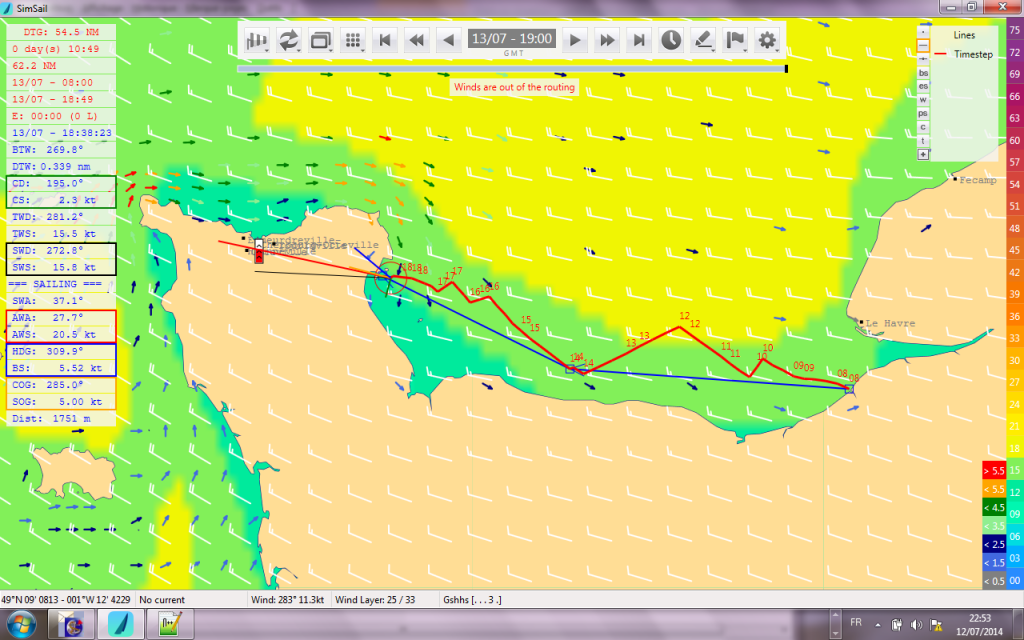Viewport: 1024px width, 640px height.
Task: Toggle the 'ps' legend button
Action: pos(923,114)
